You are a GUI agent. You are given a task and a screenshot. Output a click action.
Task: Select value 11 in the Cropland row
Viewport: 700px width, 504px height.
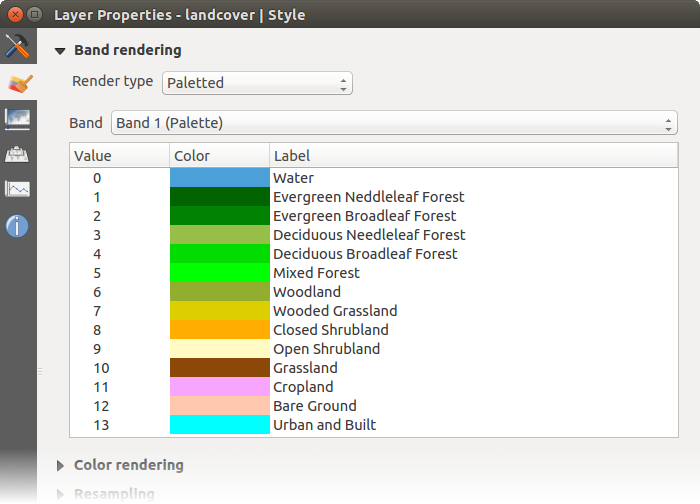[96, 387]
